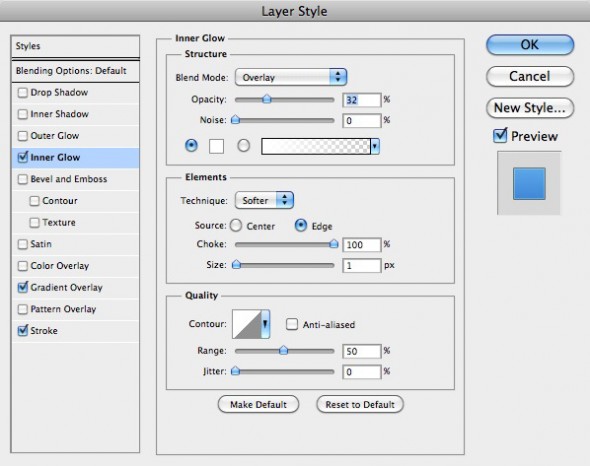Click the Reset to Default button
Screen dimensions: 590x466
click(x=360, y=405)
